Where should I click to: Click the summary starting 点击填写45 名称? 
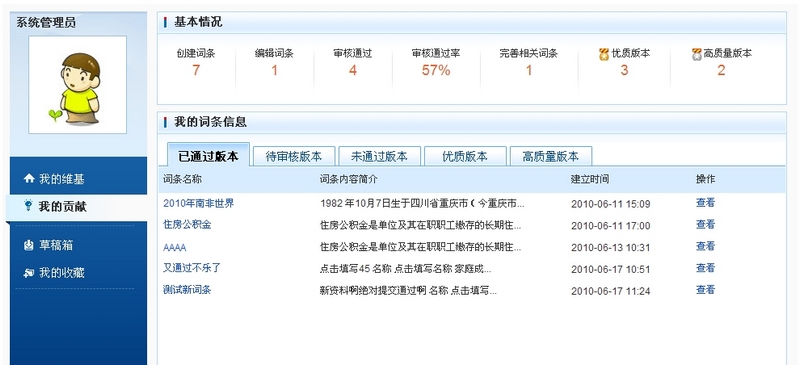pos(406,269)
